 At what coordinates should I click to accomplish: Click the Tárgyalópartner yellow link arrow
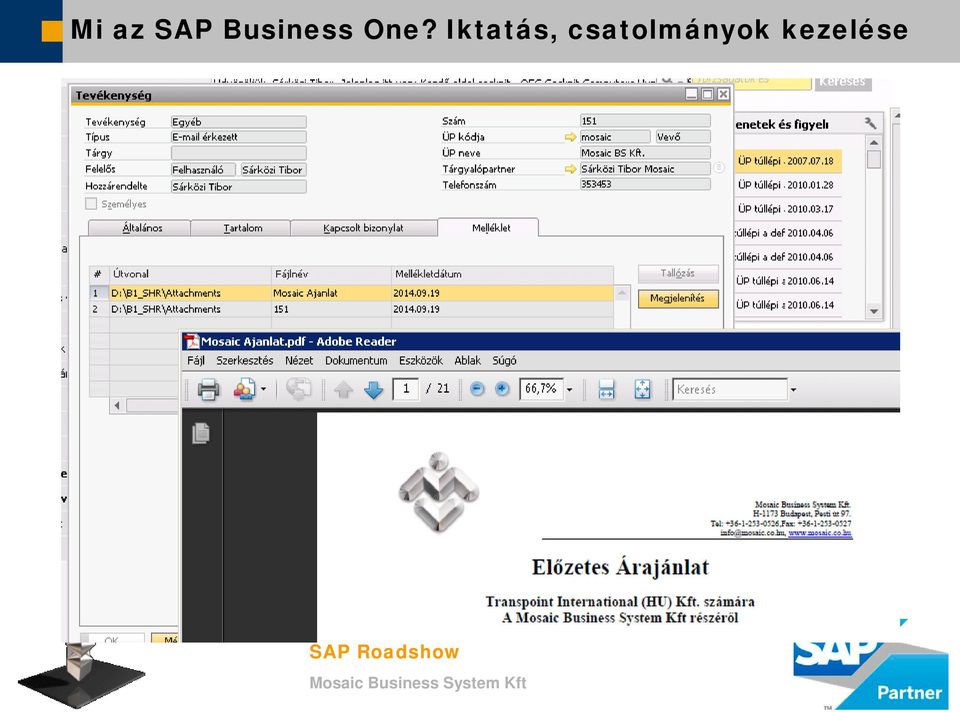point(571,169)
